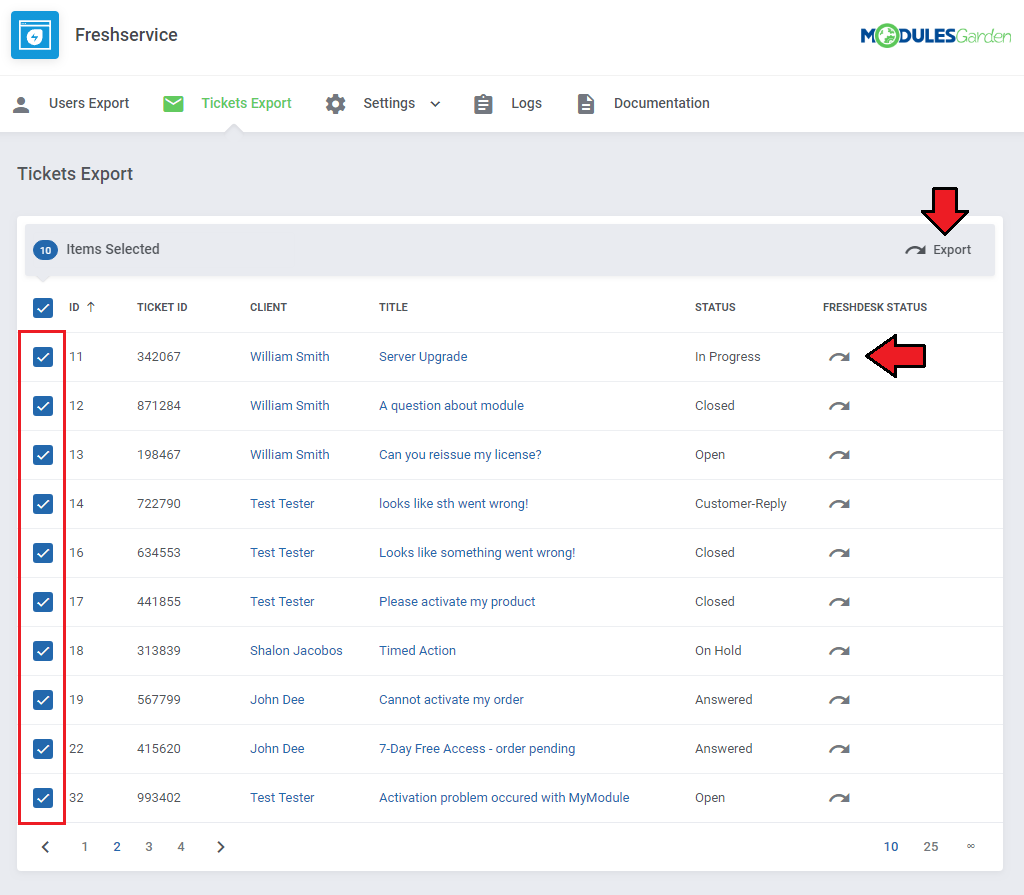Image resolution: width=1024 pixels, height=895 pixels.
Task: Click the '10' items selected badge
Action: pos(45,250)
